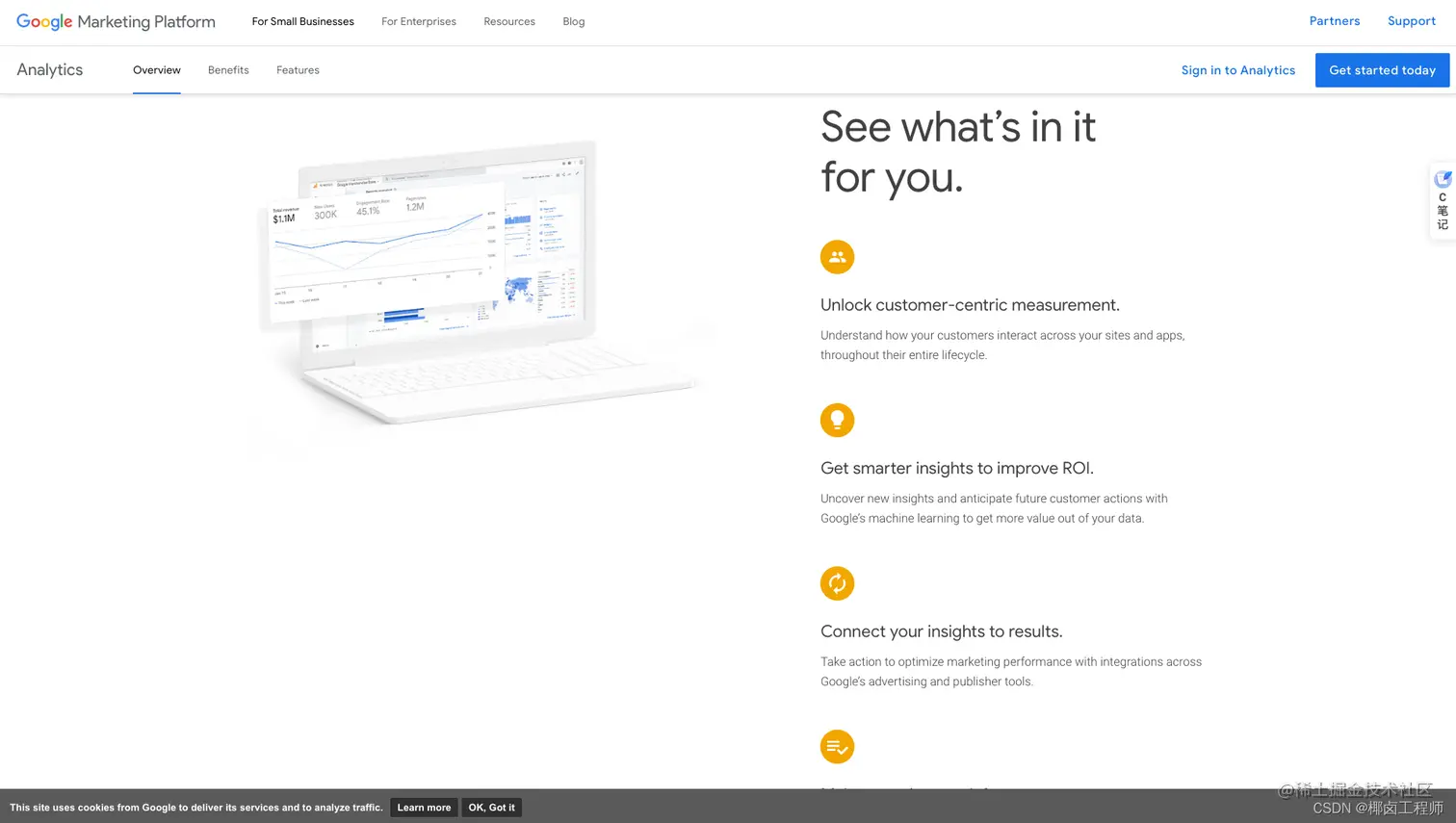Go to the Blog page
1456x823 pixels.
click(574, 21)
